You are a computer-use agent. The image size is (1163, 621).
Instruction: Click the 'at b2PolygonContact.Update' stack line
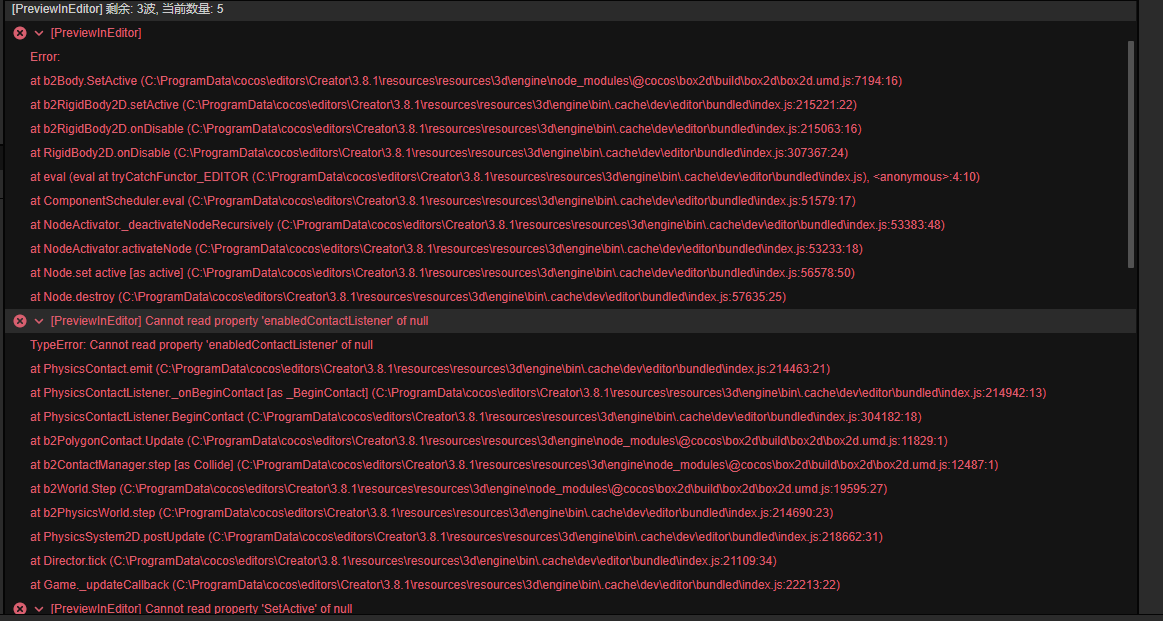(489, 441)
